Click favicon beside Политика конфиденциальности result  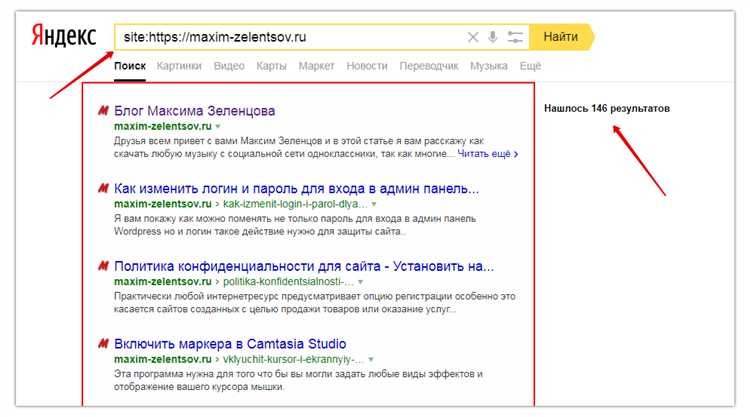click(x=103, y=266)
